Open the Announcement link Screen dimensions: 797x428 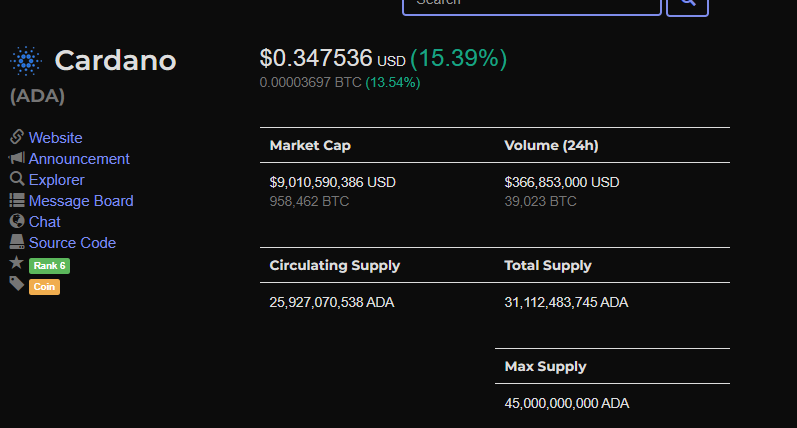pos(79,159)
